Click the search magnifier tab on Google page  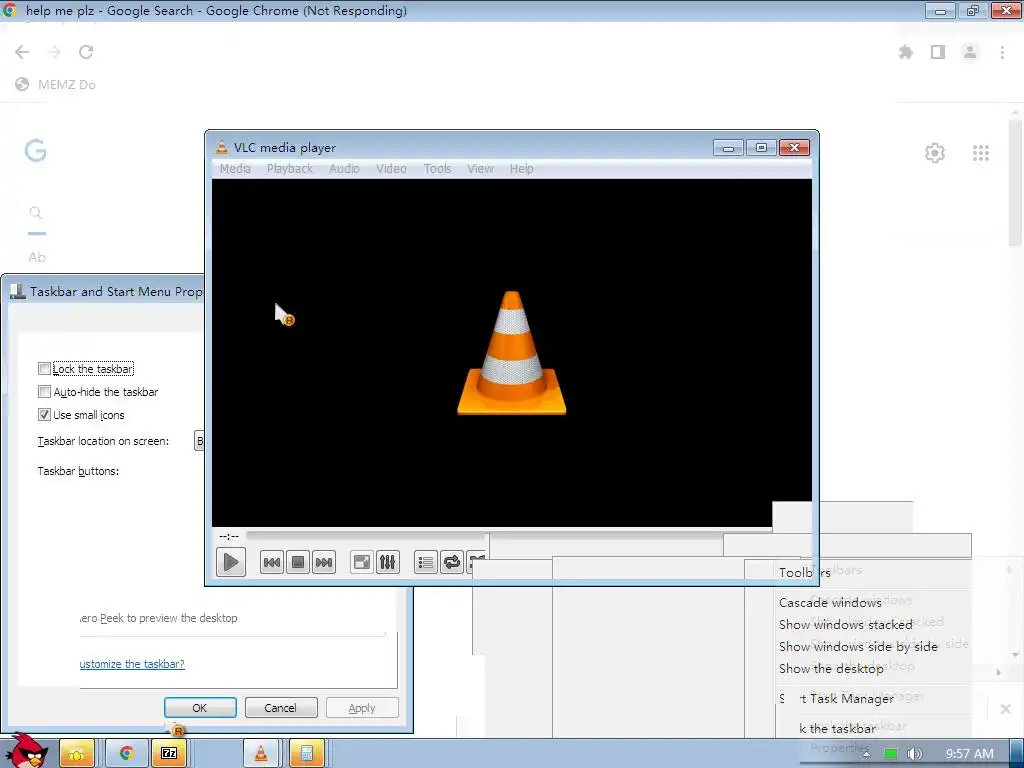37,213
